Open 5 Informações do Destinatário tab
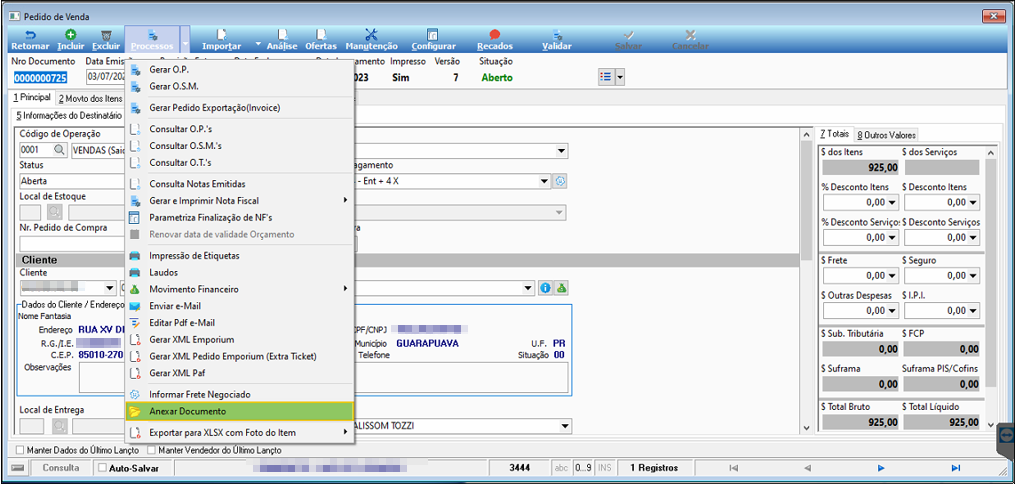1015x484 pixels. 69,115
